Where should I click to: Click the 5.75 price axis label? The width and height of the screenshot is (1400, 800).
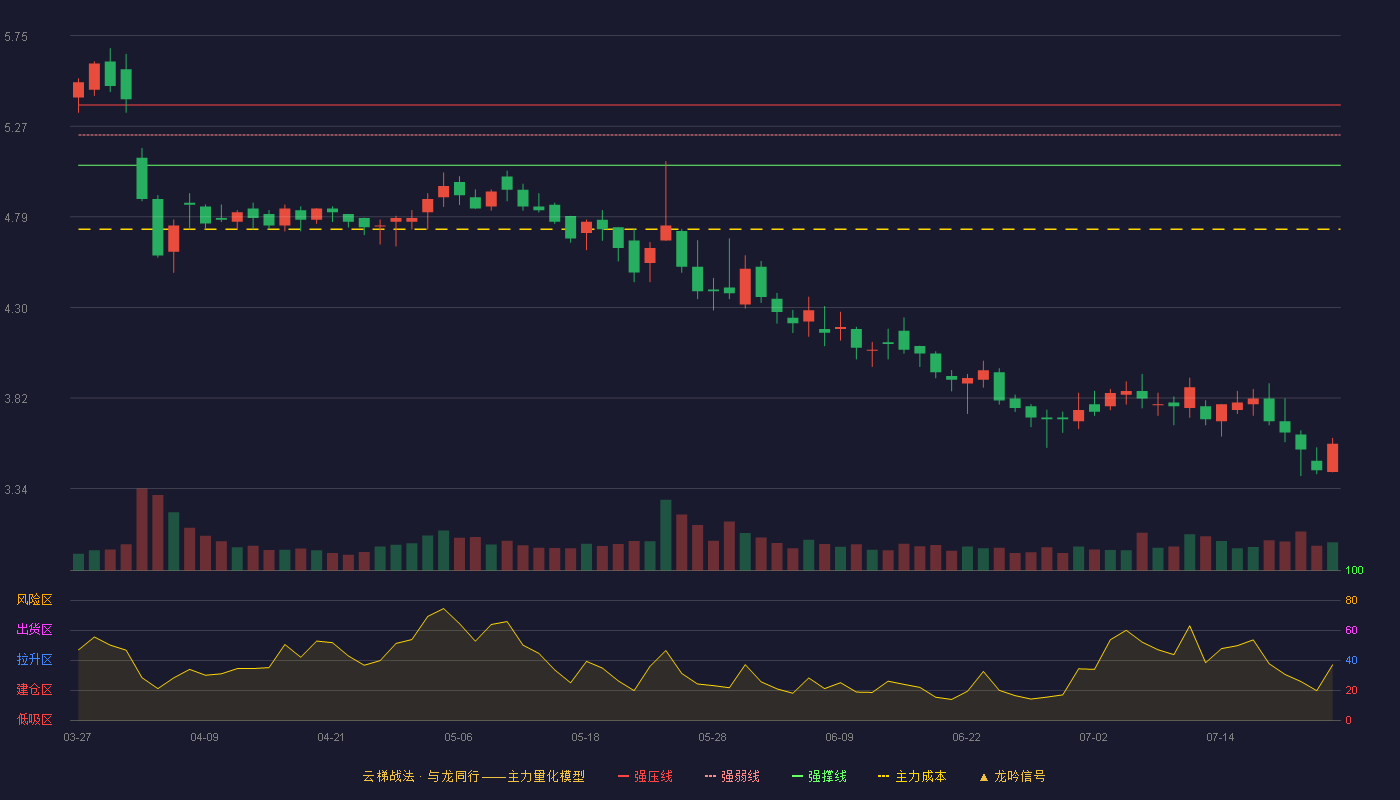[16, 37]
